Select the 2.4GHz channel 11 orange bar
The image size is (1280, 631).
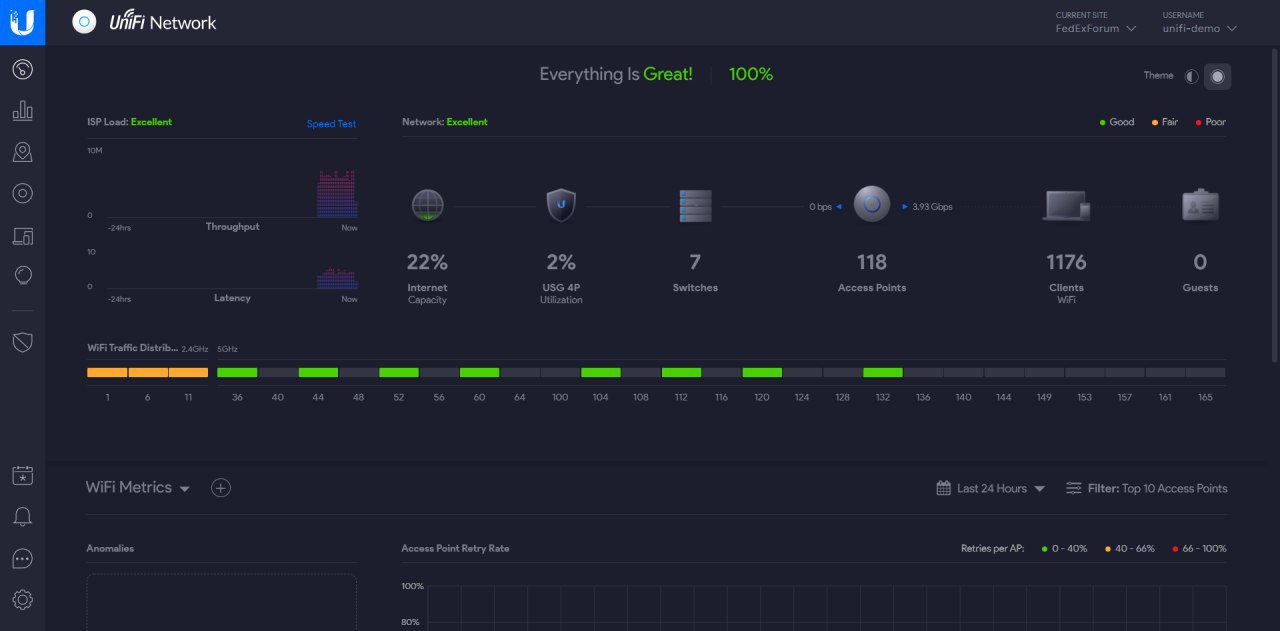[188, 372]
